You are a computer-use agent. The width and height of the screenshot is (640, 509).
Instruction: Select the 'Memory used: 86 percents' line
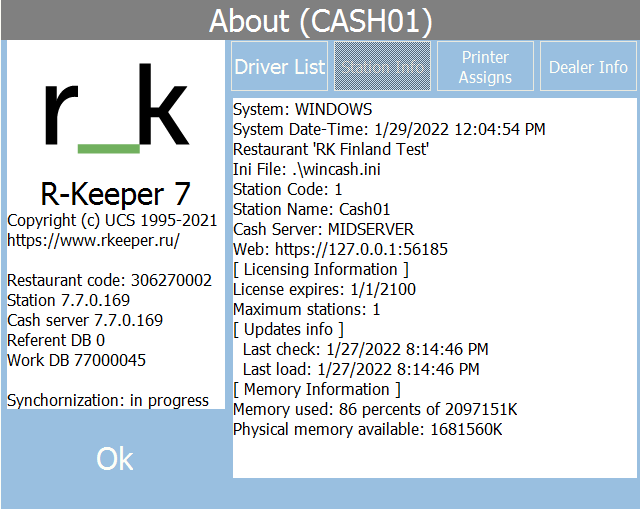(x=375, y=409)
